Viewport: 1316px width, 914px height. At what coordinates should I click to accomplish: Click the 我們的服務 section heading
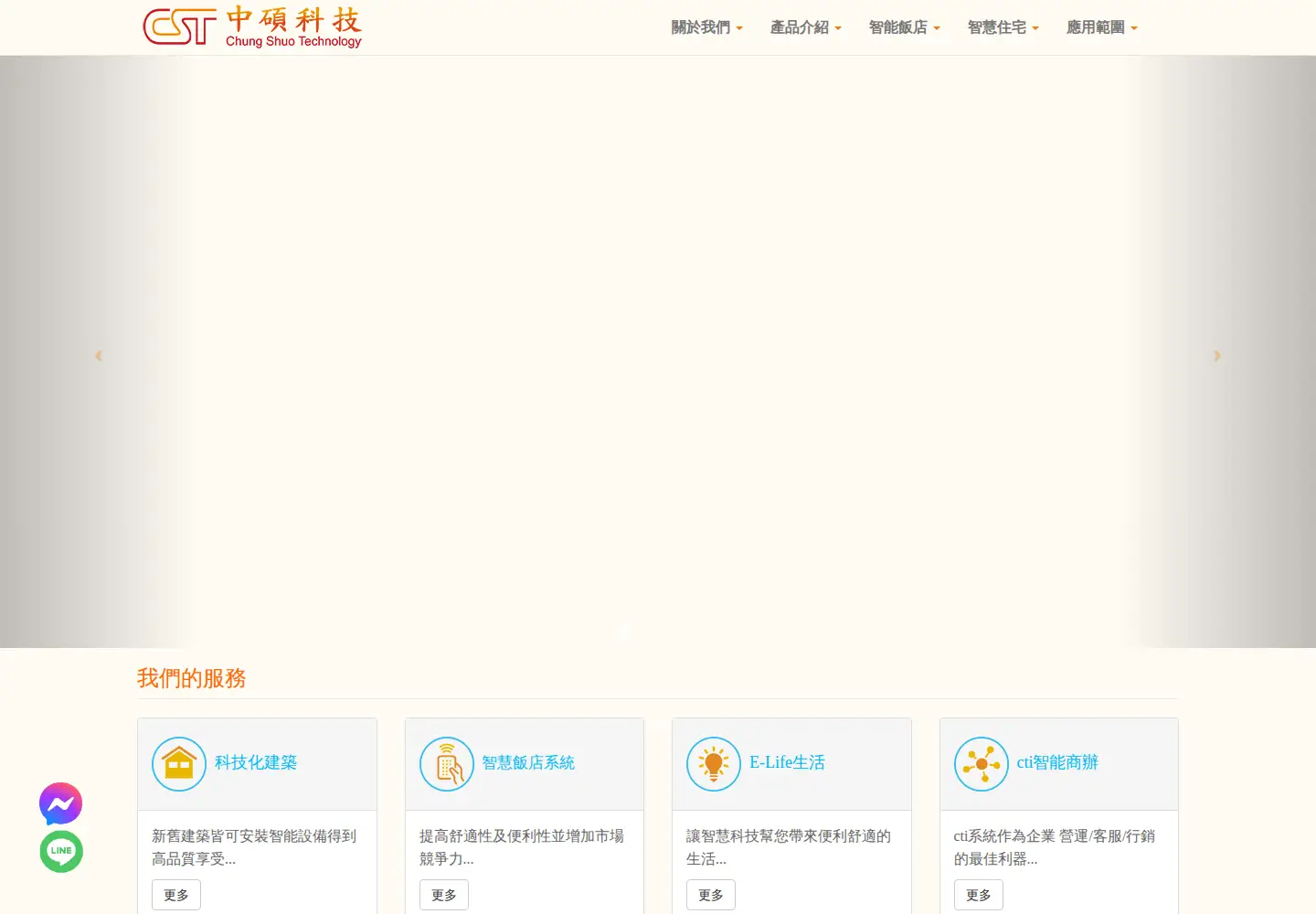tap(192, 678)
